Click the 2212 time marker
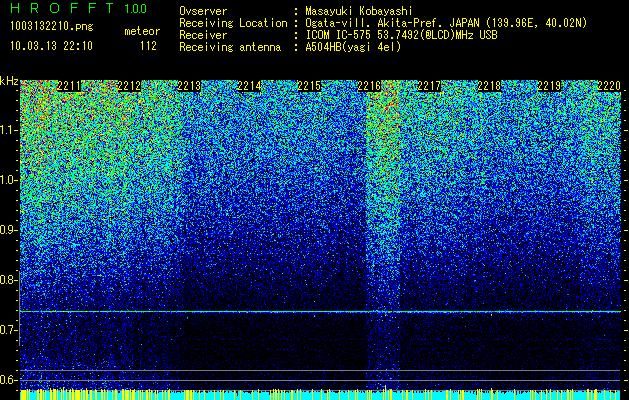Image resolution: width=629 pixels, height=400 pixels. click(x=129, y=86)
